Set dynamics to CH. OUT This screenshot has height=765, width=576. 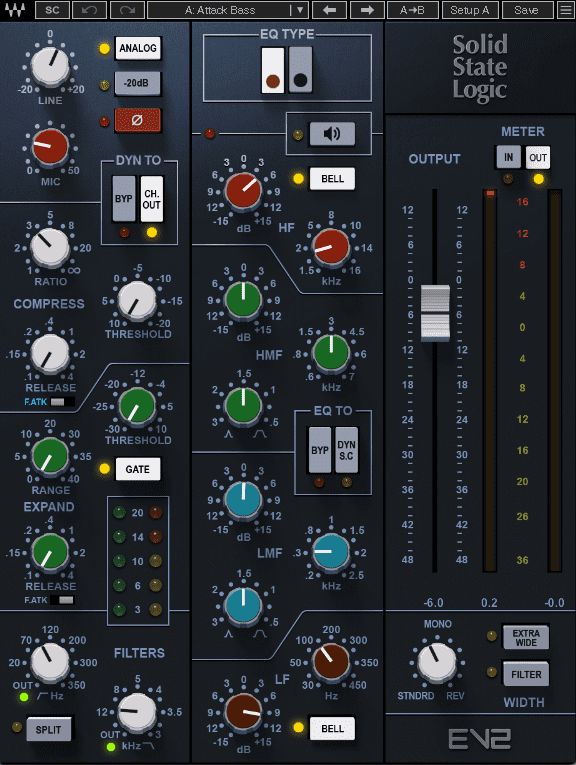152,199
